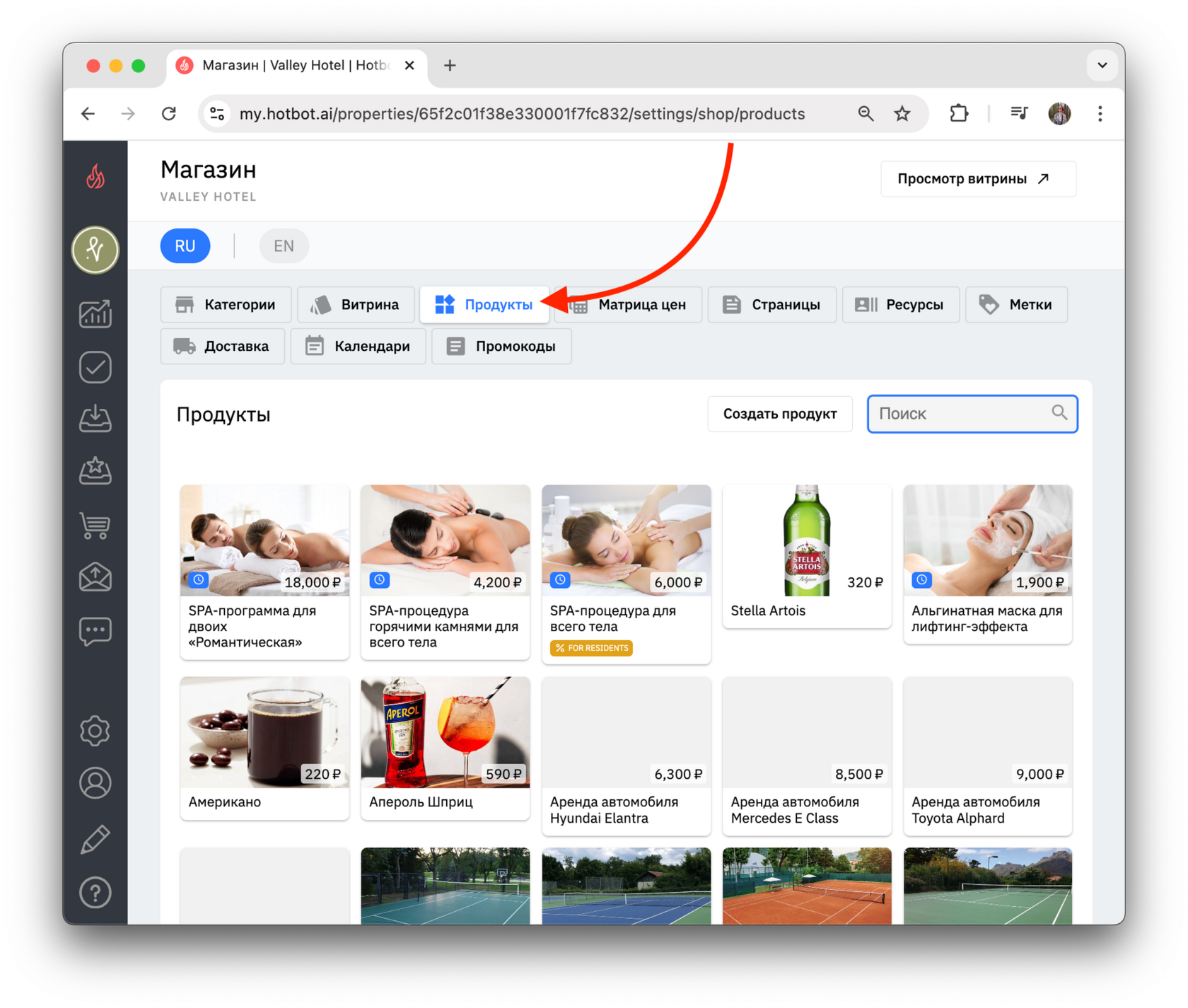
Task: Click the Просмотр витрины button
Action: tap(979, 179)
